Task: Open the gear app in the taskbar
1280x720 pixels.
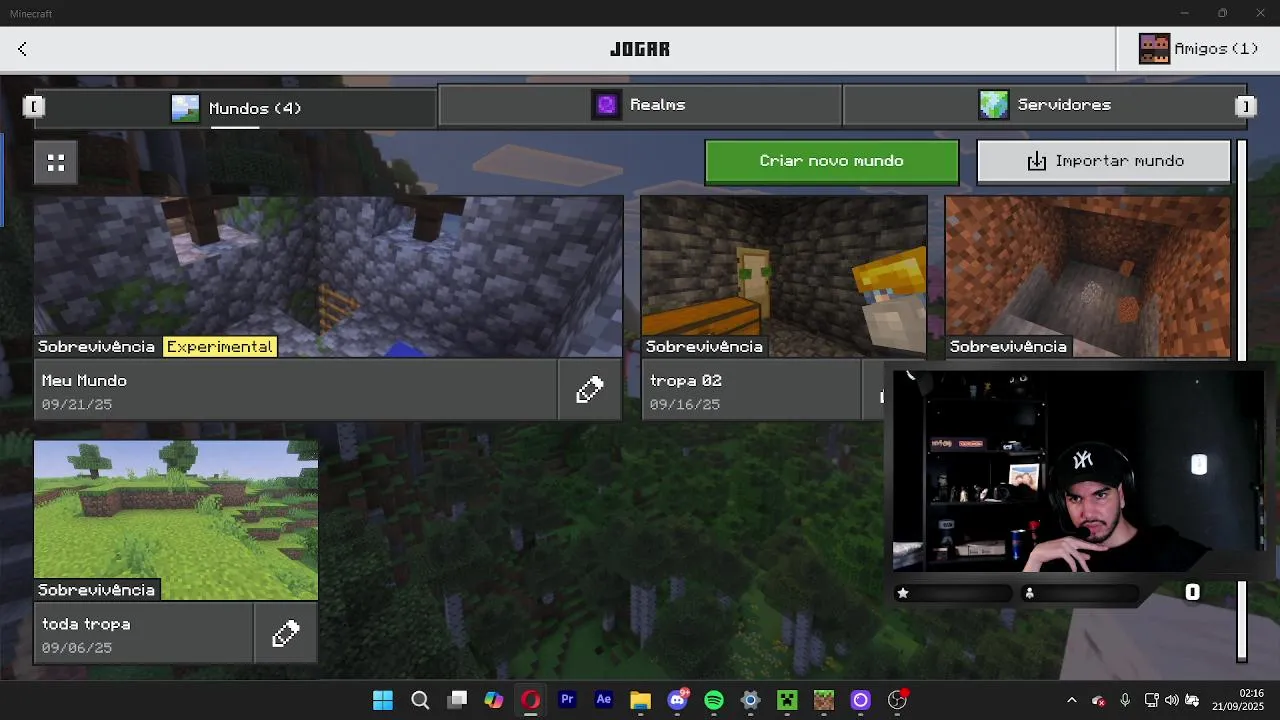Action: click(751, 700)
